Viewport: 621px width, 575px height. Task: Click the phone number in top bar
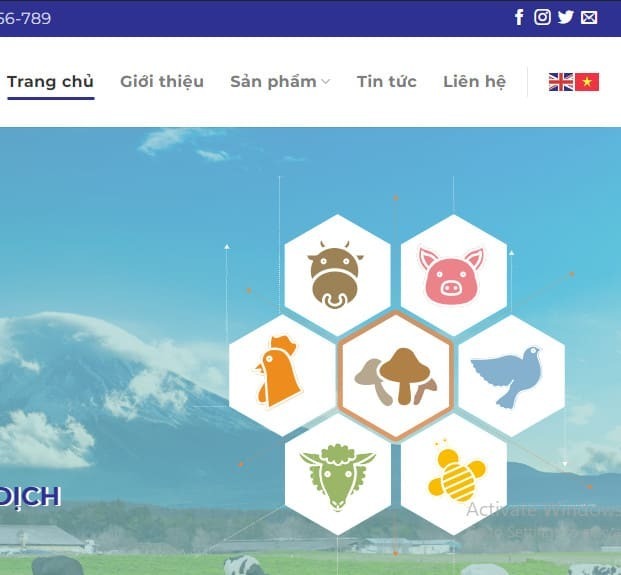(25, 18)
